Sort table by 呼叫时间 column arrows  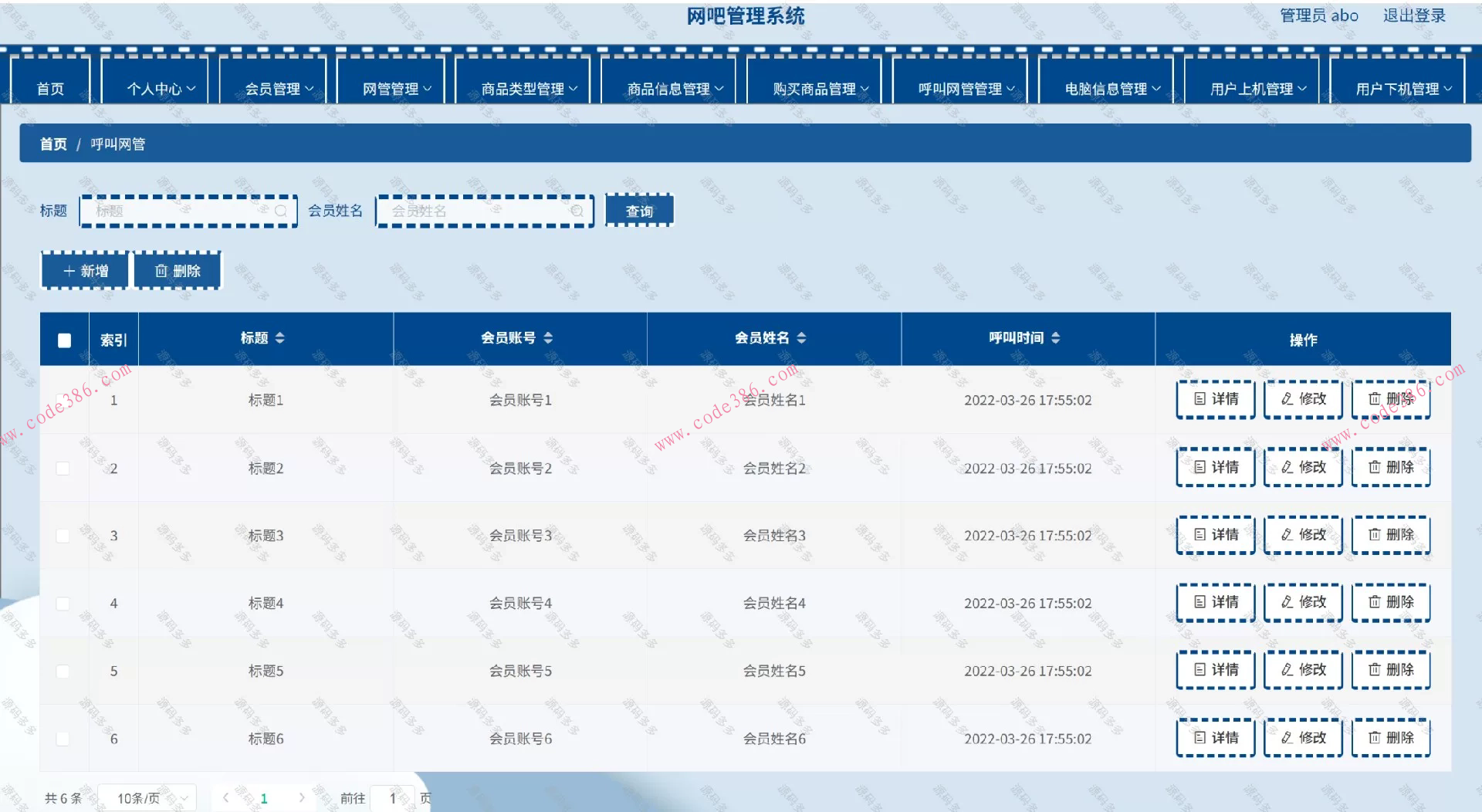[1055, 338]
